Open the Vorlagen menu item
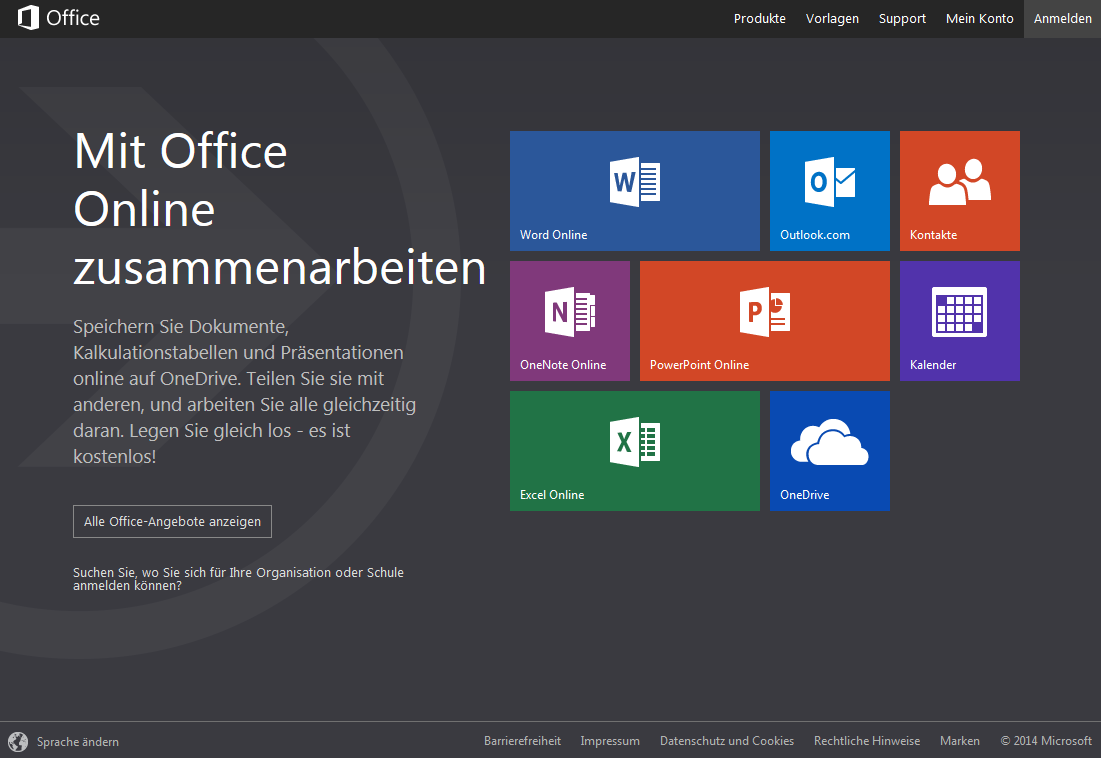Image resolution: width=1101 pixels, height=758 pixels. (832, 19)
